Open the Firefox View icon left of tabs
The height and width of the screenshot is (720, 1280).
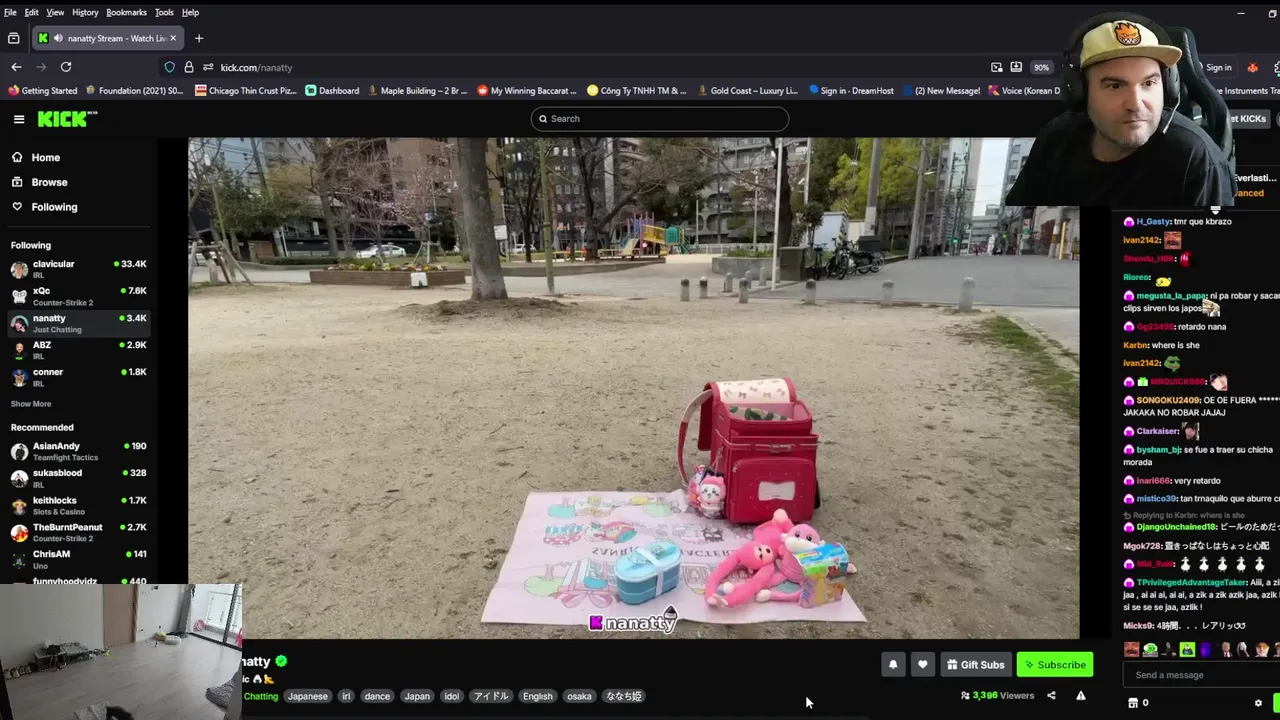(x=13, y=38)
